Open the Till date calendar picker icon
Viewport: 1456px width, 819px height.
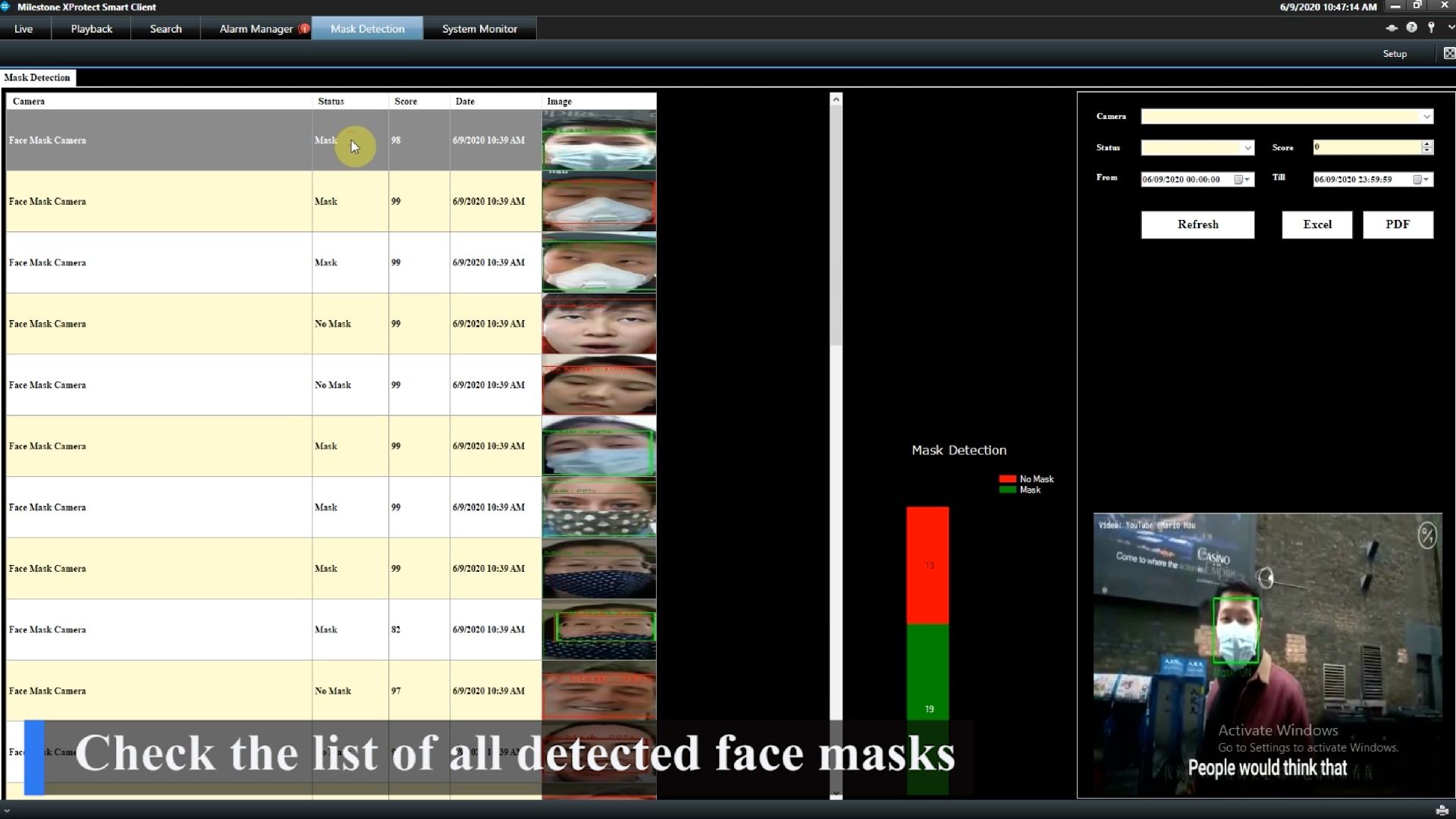click(1417, 180)
